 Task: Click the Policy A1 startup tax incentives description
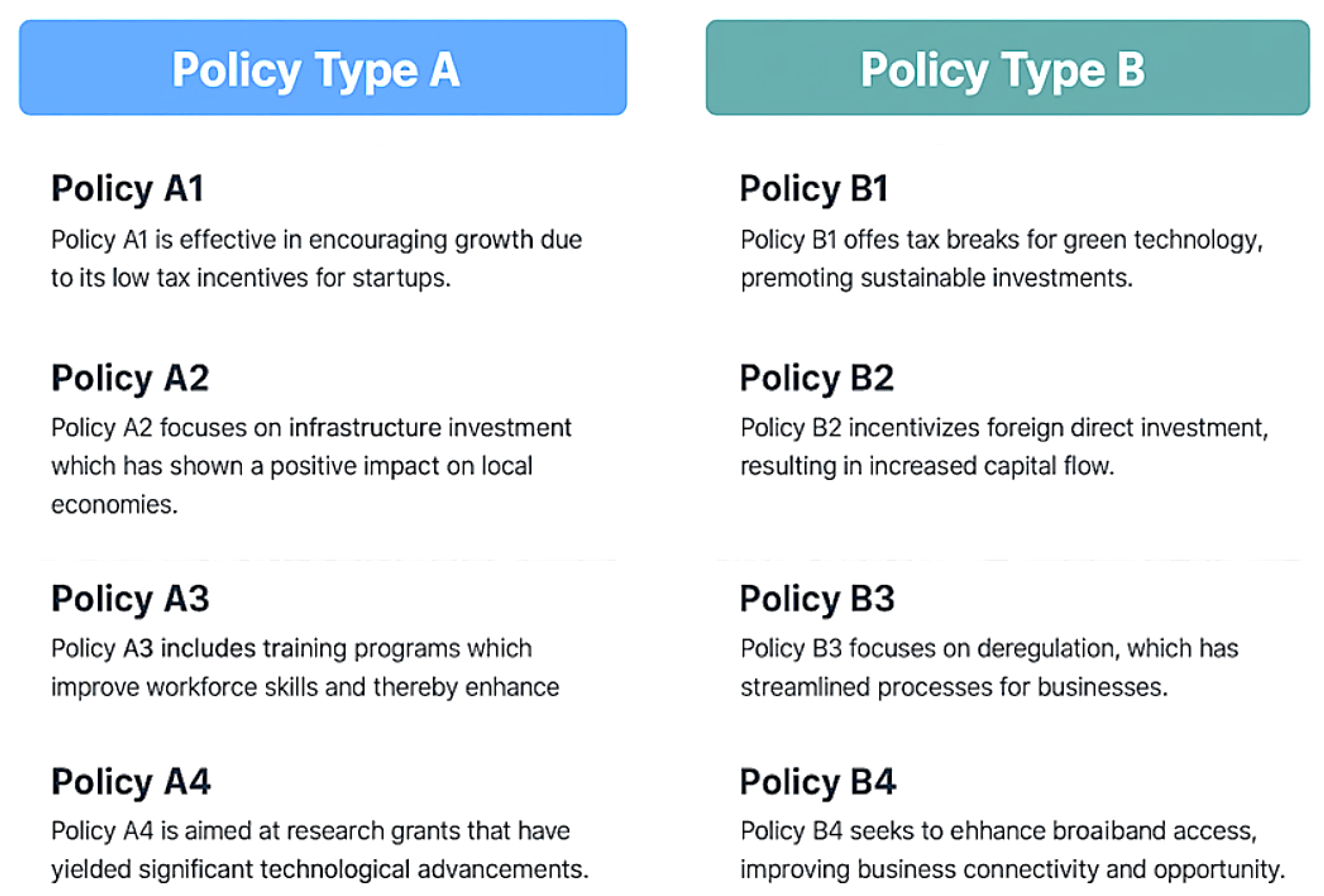(316, 259)
